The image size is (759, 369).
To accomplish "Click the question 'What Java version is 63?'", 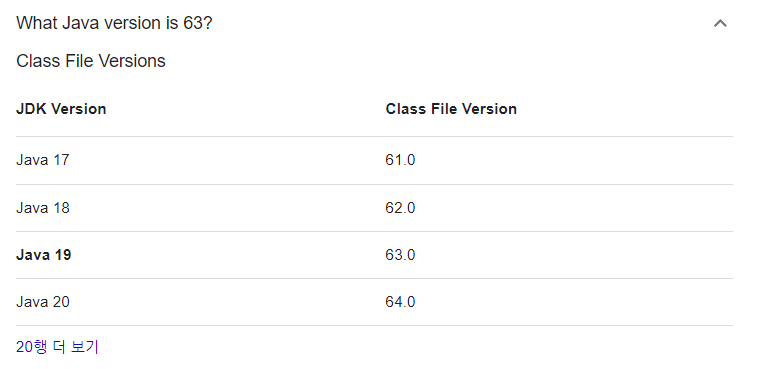I will 114,23.
